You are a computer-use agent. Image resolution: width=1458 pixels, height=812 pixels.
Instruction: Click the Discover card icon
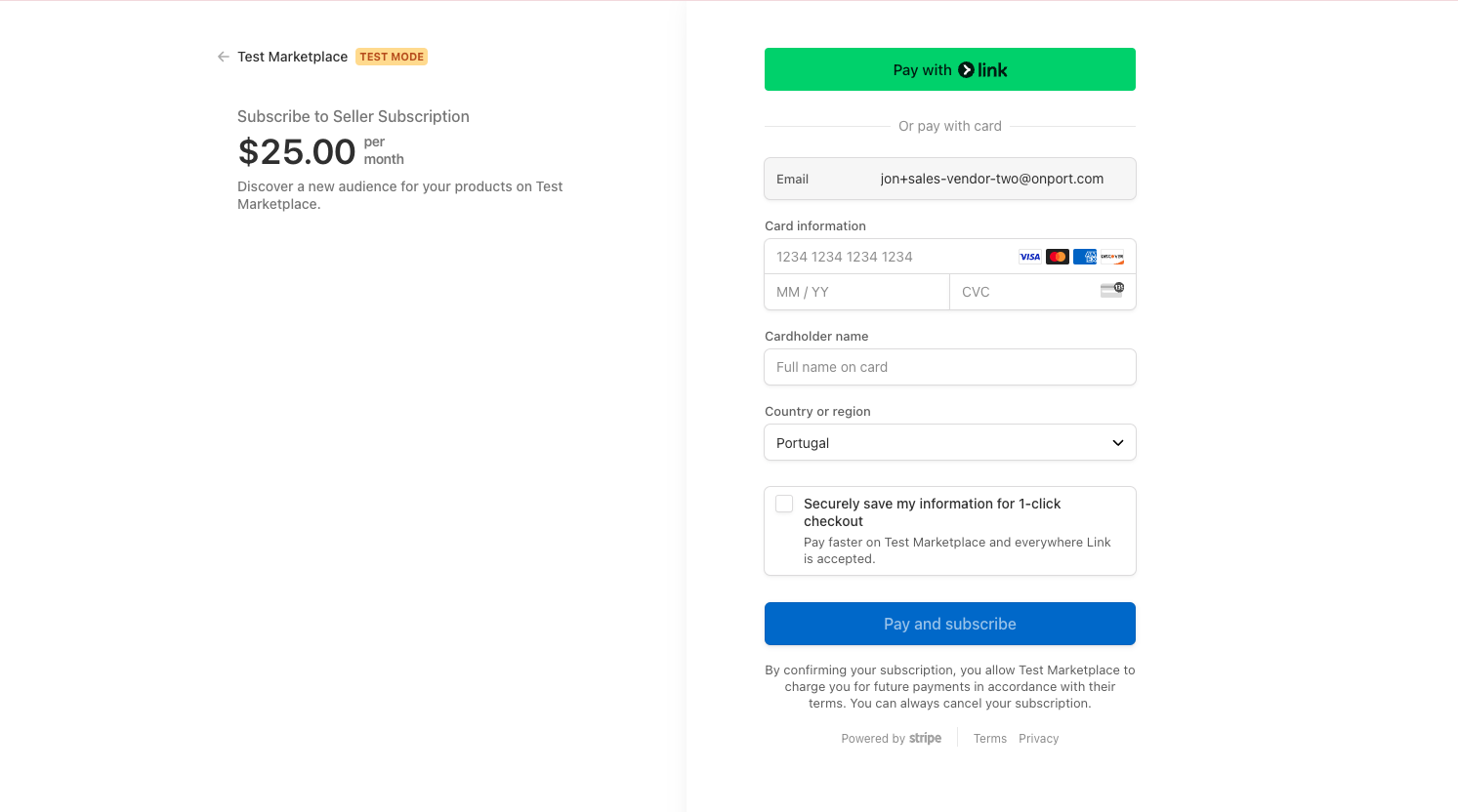(x=1112, y=257)
